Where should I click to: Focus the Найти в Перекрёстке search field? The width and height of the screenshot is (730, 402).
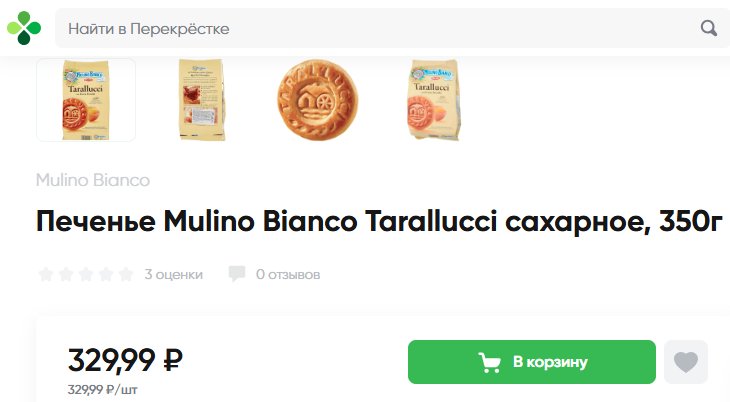click(x=377, y=28)
